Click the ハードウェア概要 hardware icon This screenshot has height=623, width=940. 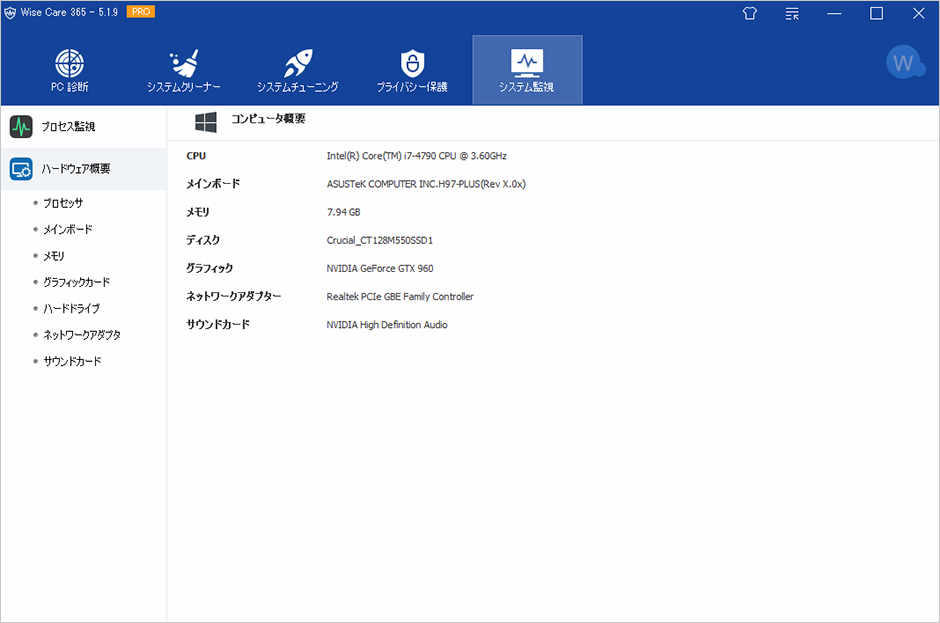(21, 169)
